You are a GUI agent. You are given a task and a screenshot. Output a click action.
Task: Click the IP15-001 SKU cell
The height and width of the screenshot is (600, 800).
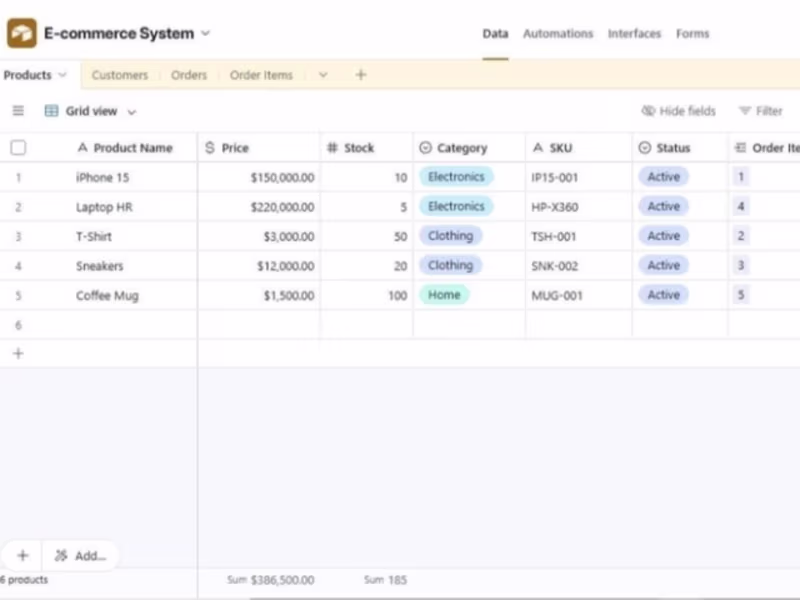pos(579,178)
